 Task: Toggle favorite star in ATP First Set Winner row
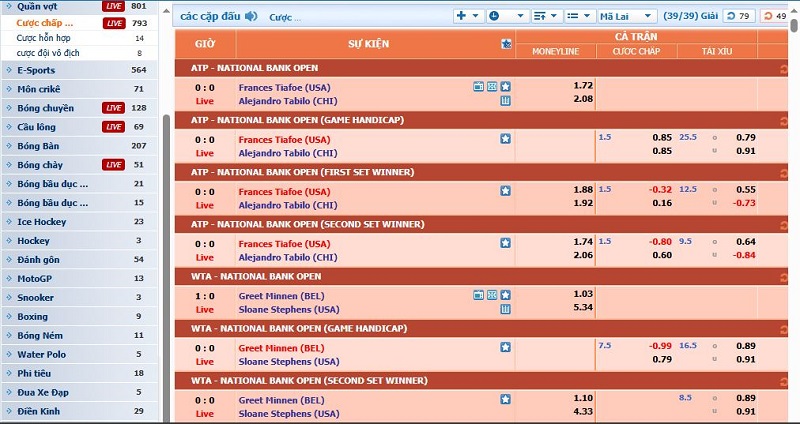(x=505, y=191)
